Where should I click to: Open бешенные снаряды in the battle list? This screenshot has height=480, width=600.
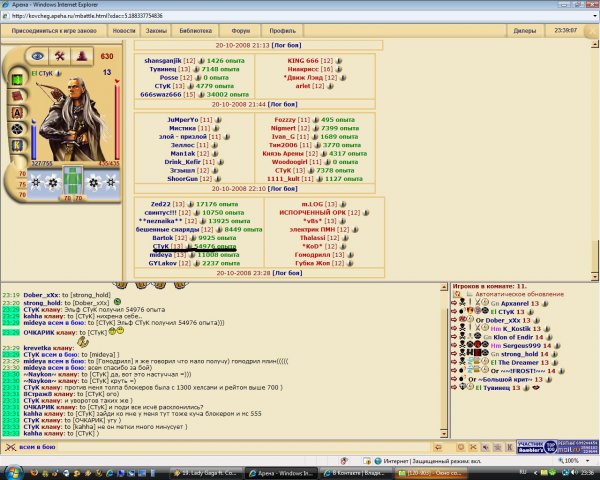click(168, 230)
